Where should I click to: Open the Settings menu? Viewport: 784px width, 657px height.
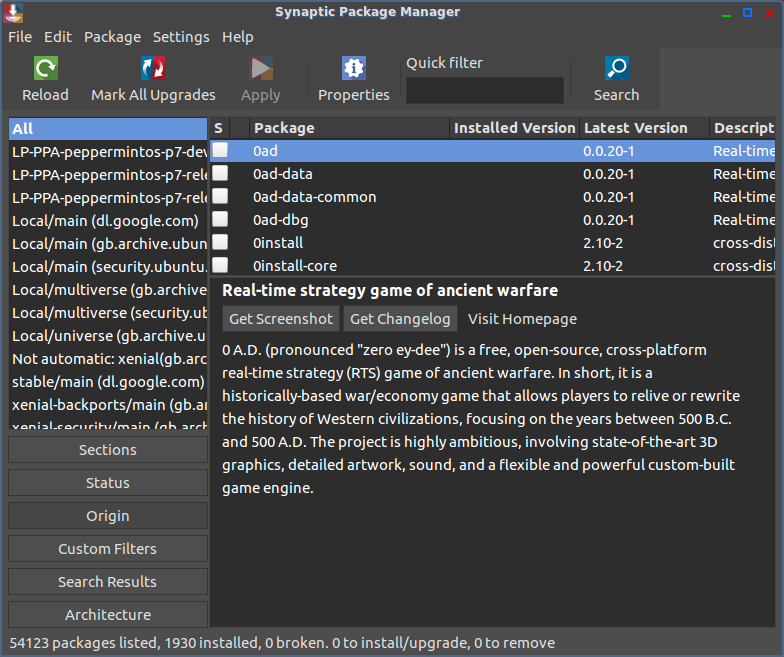pyautogui.click(x=181, y=37)
